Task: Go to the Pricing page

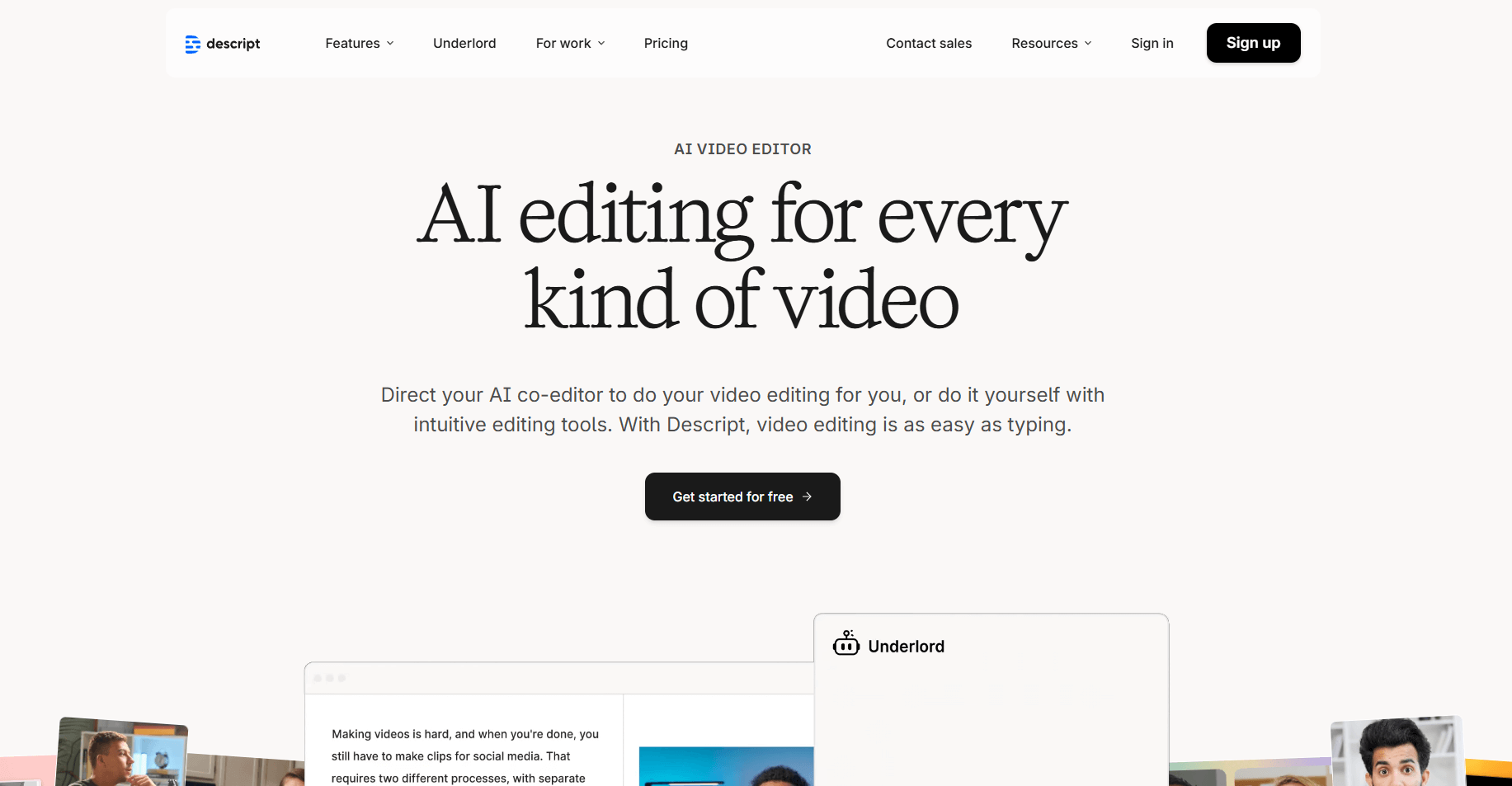Action: tap(666, 43)
